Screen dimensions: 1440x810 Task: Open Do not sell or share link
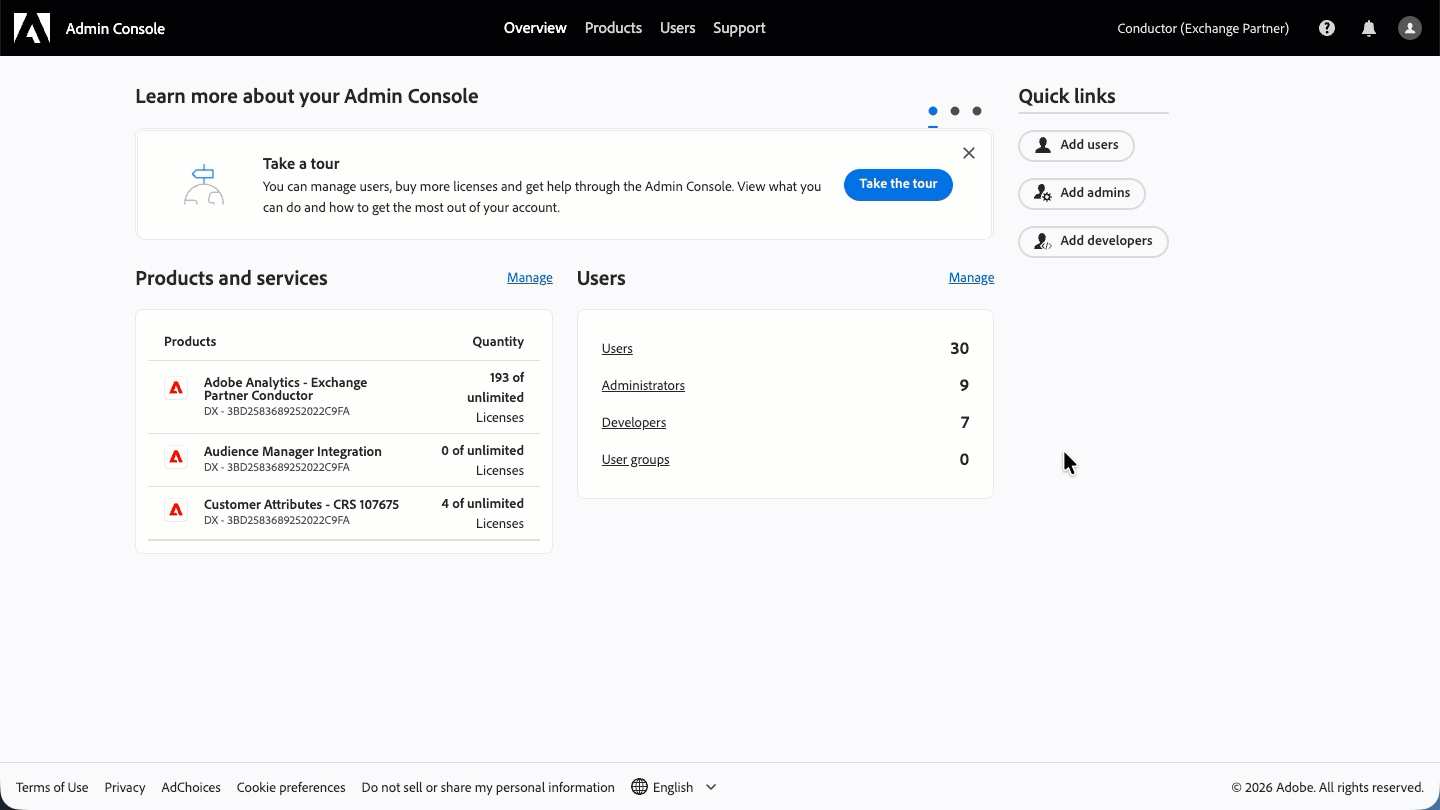pos(488,787)
